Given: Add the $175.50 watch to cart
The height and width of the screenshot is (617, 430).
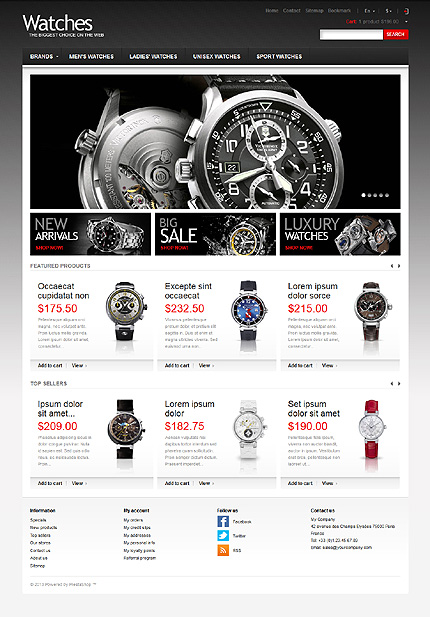Looking at the screenshot, I should pos(50,366).
